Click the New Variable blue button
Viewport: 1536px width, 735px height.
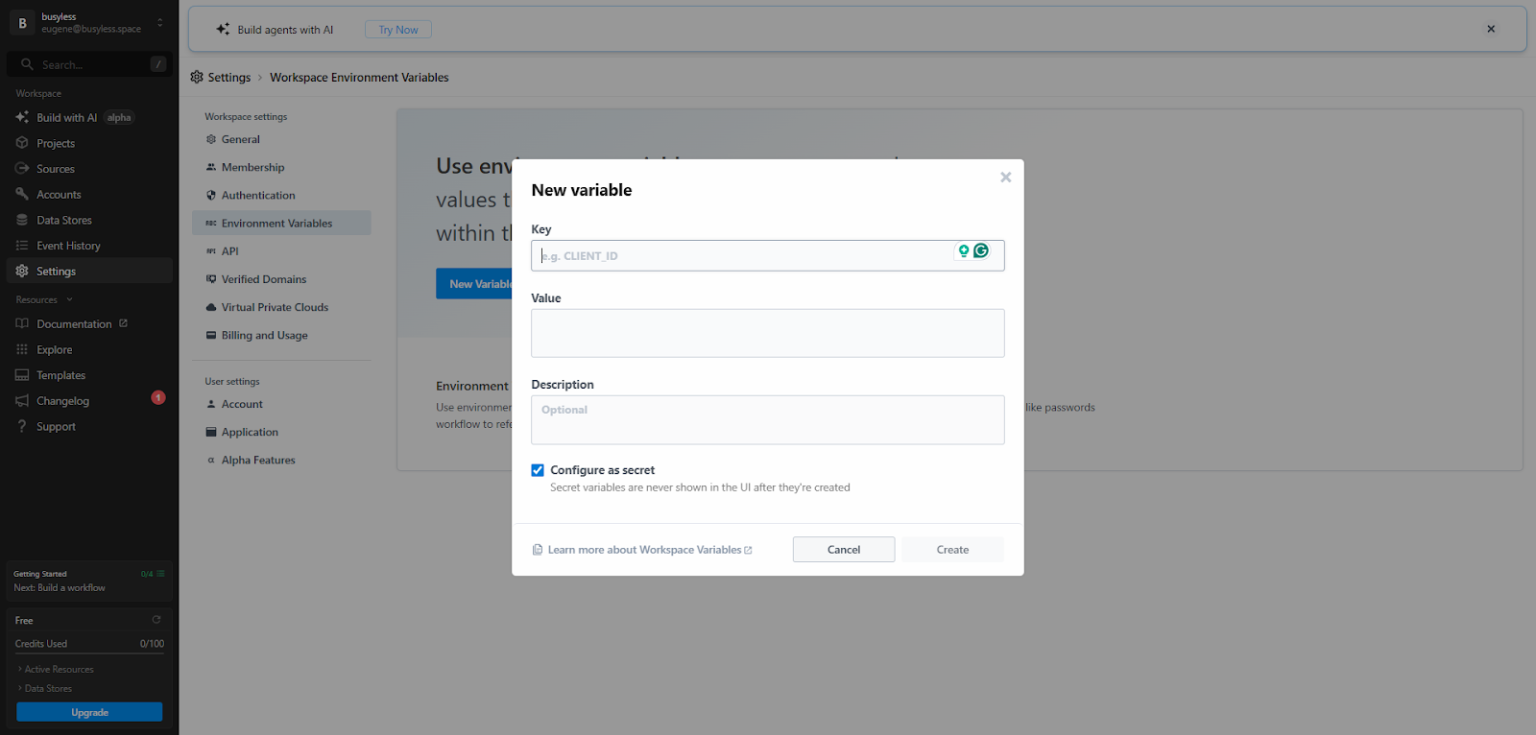point(475,284)
